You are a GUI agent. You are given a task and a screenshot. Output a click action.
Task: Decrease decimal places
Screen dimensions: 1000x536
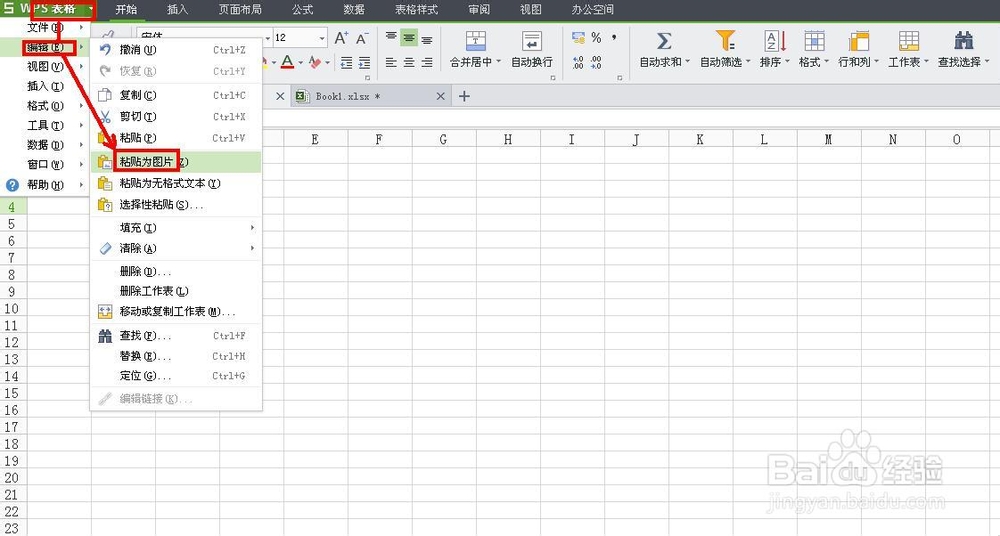596,62
